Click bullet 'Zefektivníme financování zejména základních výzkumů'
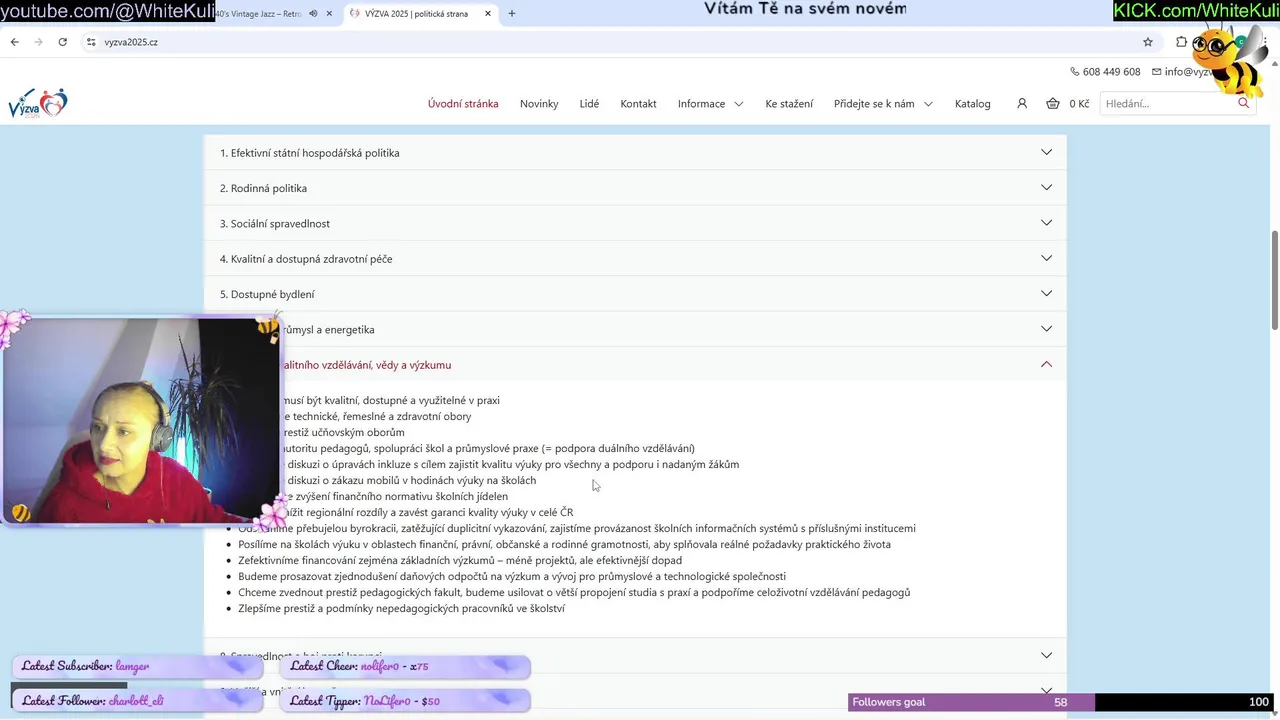Screen dimensions: 1280x720 coord(460,560)
